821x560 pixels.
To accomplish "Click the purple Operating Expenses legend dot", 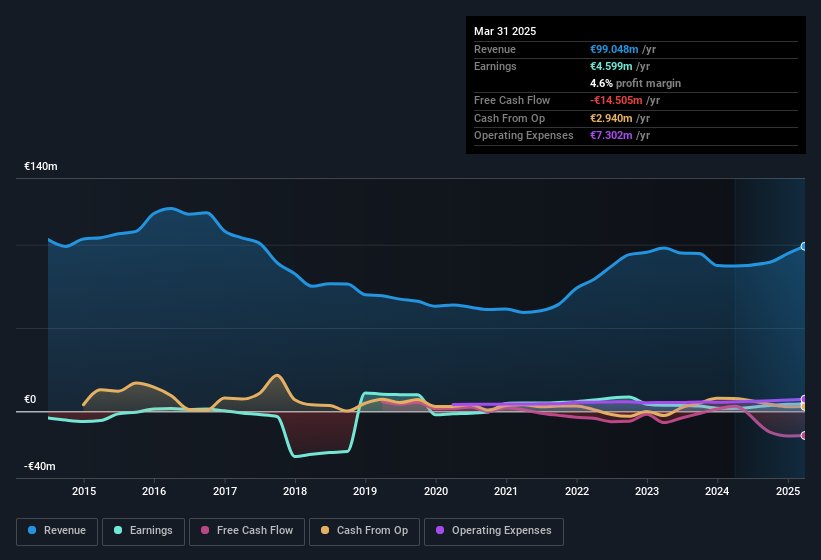I will [x=440, y=530].
